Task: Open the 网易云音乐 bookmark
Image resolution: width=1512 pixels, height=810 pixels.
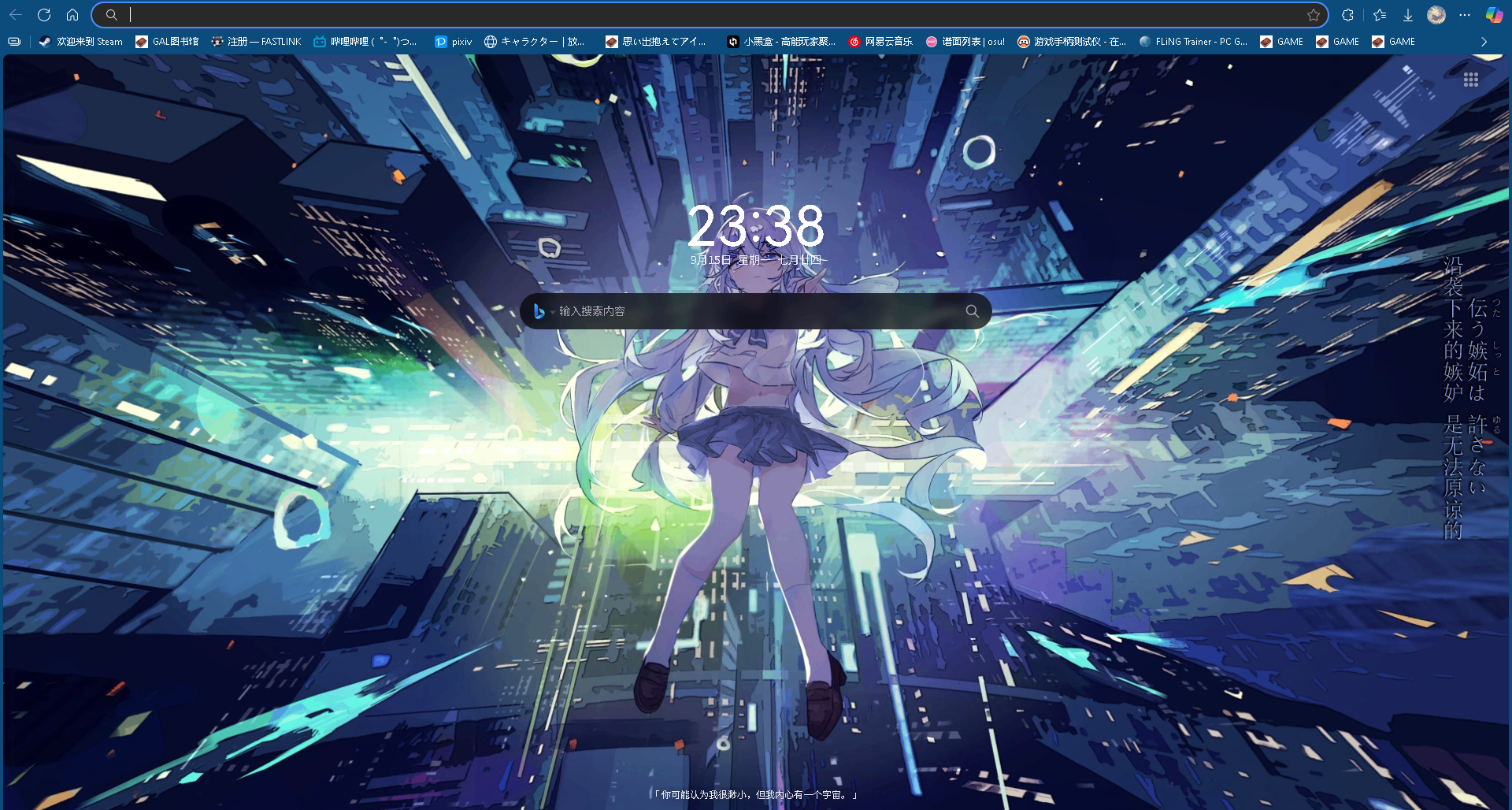Action: pos(880,42)
